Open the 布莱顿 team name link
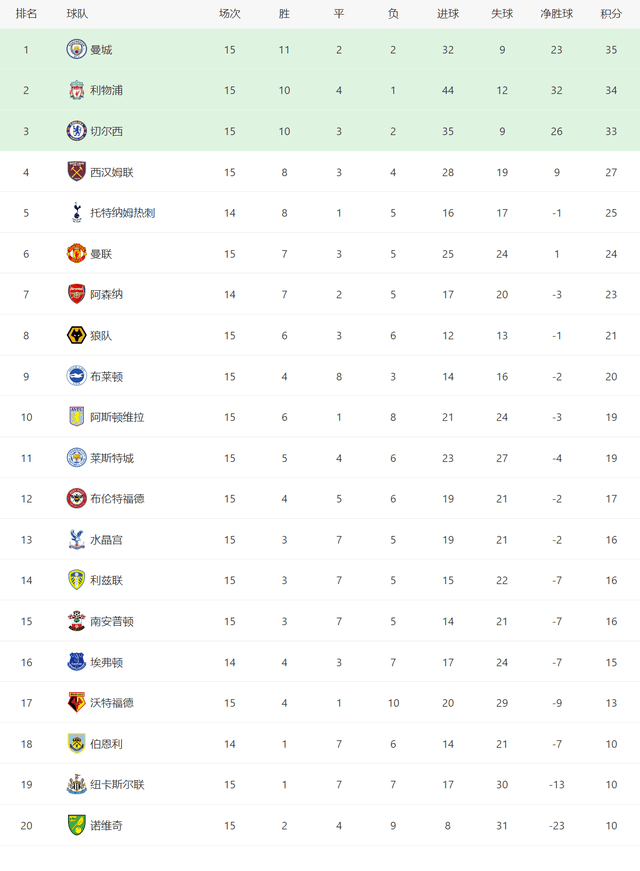 coord(107,377)
